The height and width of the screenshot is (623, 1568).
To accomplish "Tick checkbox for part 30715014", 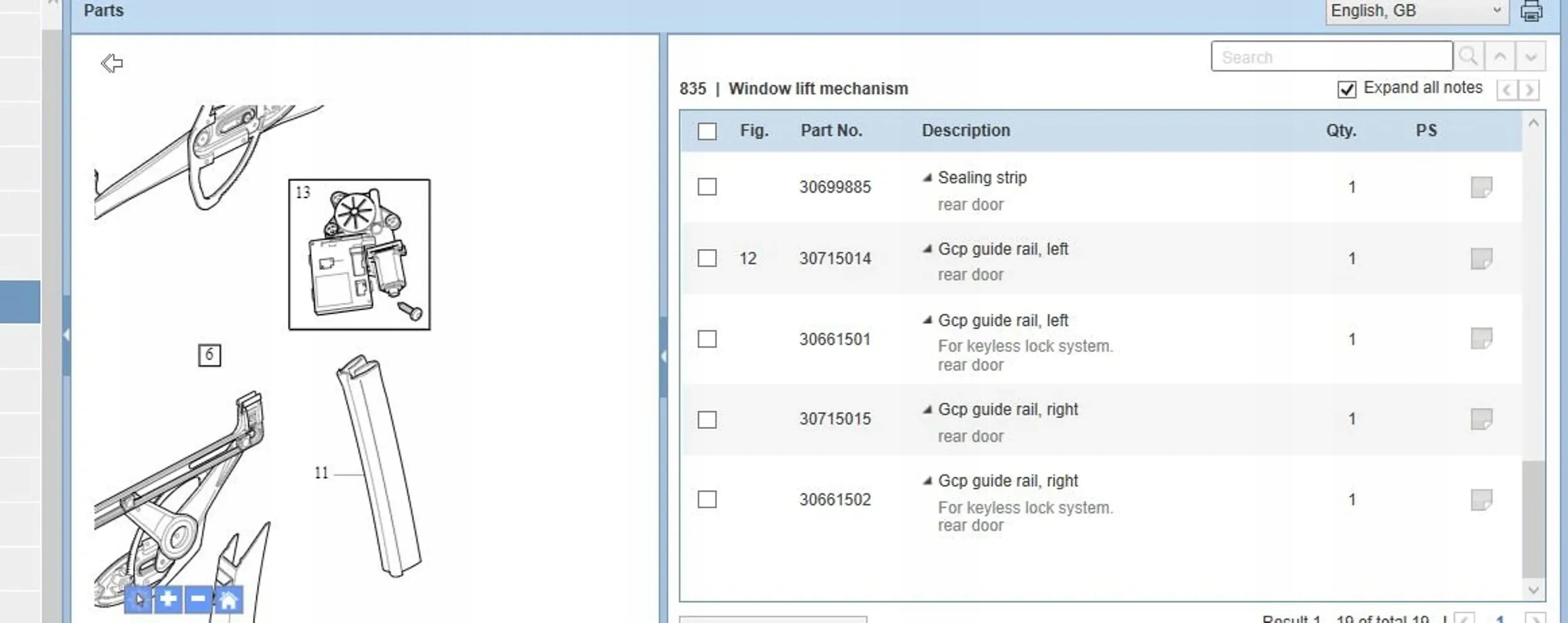I will pyautogui.click(x=707, y=258).
